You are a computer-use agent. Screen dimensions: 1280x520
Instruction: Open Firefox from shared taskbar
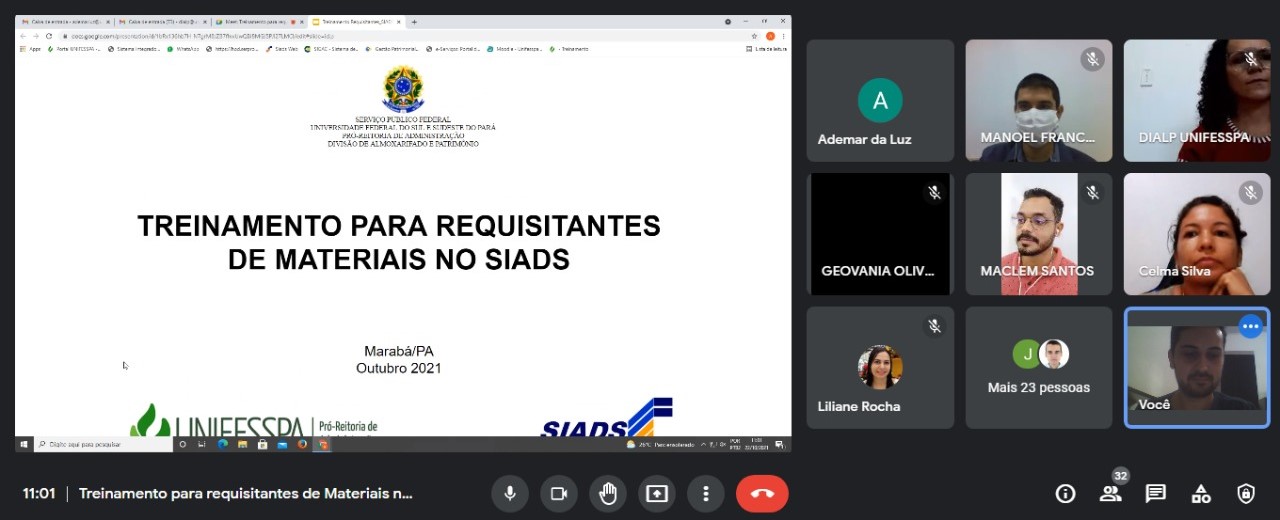[x=302, y=444]
